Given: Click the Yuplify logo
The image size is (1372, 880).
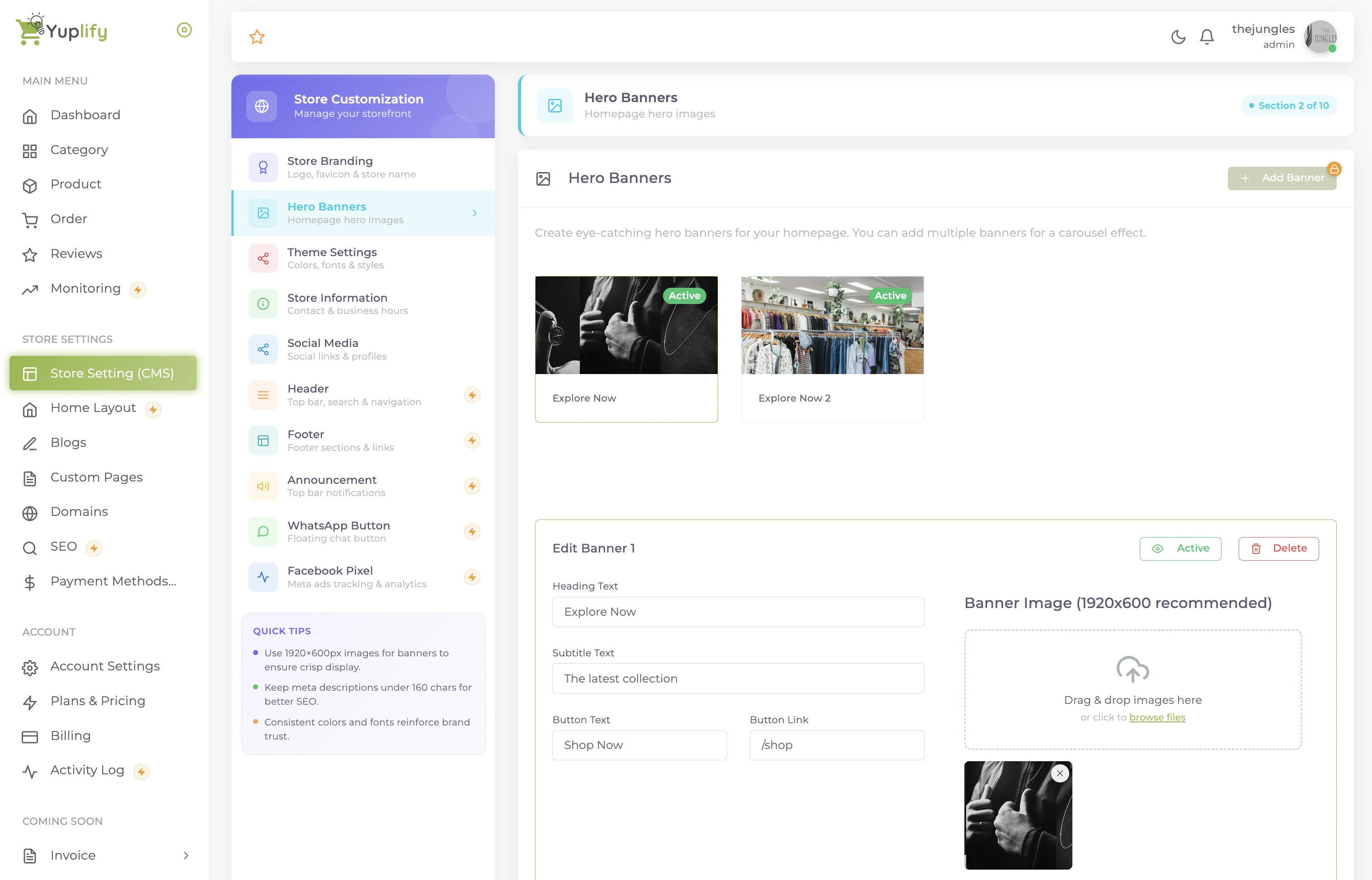Looking at the screenshot, I should pyautogui.click(x=62, y=30).
